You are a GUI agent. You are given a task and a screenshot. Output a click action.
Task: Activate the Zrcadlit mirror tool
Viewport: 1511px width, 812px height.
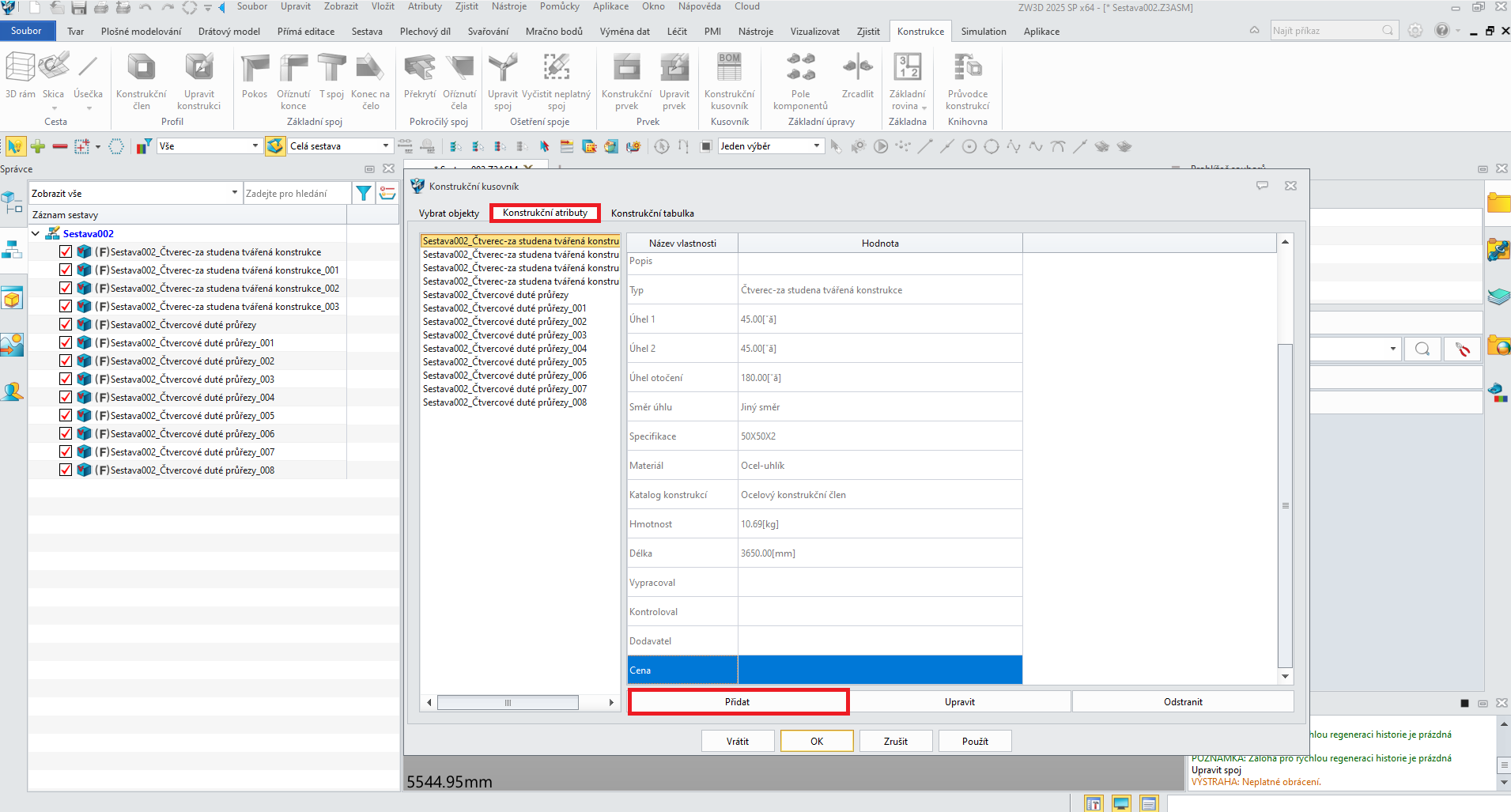[858, 76]
